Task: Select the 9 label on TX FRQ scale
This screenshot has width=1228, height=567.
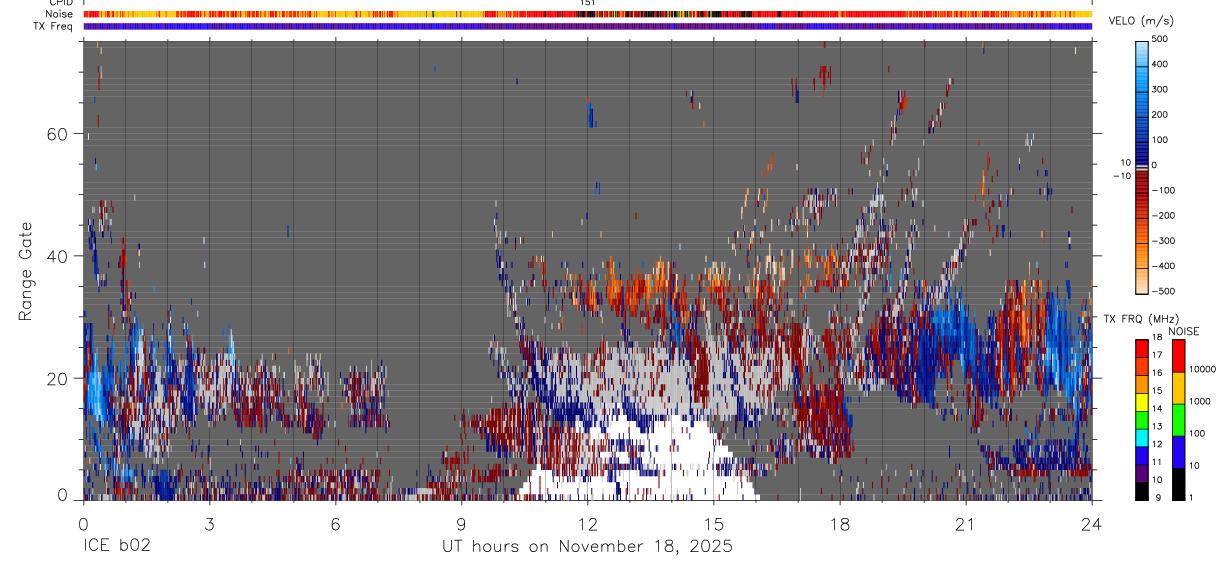Action: (1158, 498)
